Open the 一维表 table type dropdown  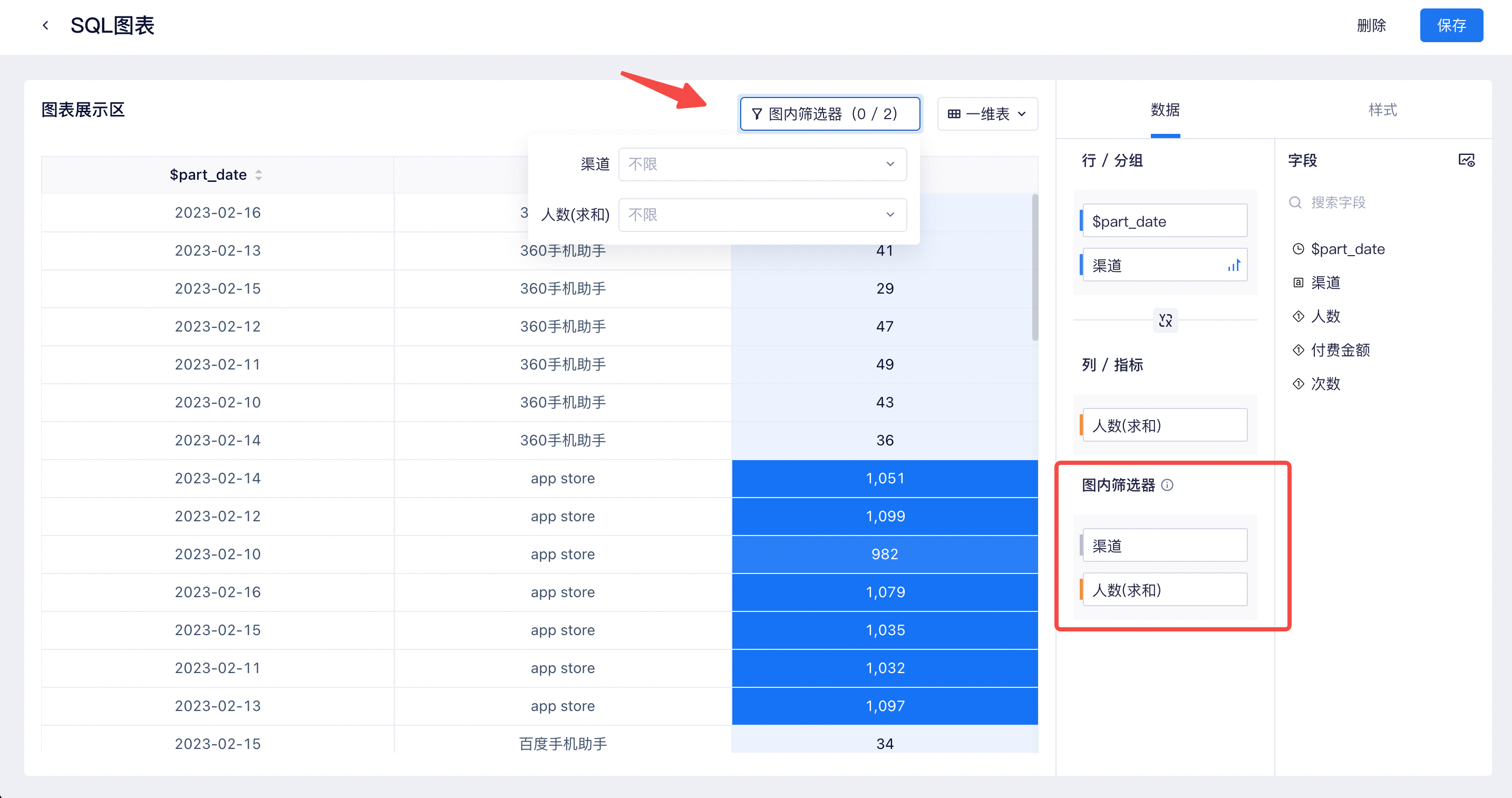pyautogui.click(x=987, y=114)
